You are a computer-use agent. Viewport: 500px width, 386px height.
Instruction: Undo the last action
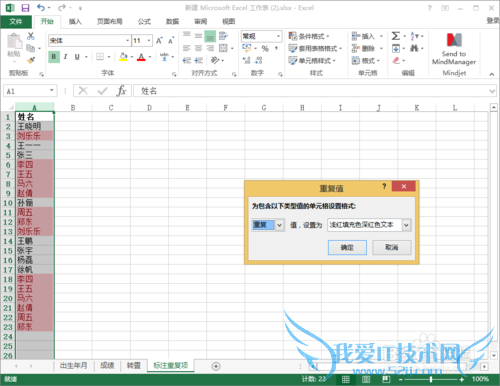point(41,7)
